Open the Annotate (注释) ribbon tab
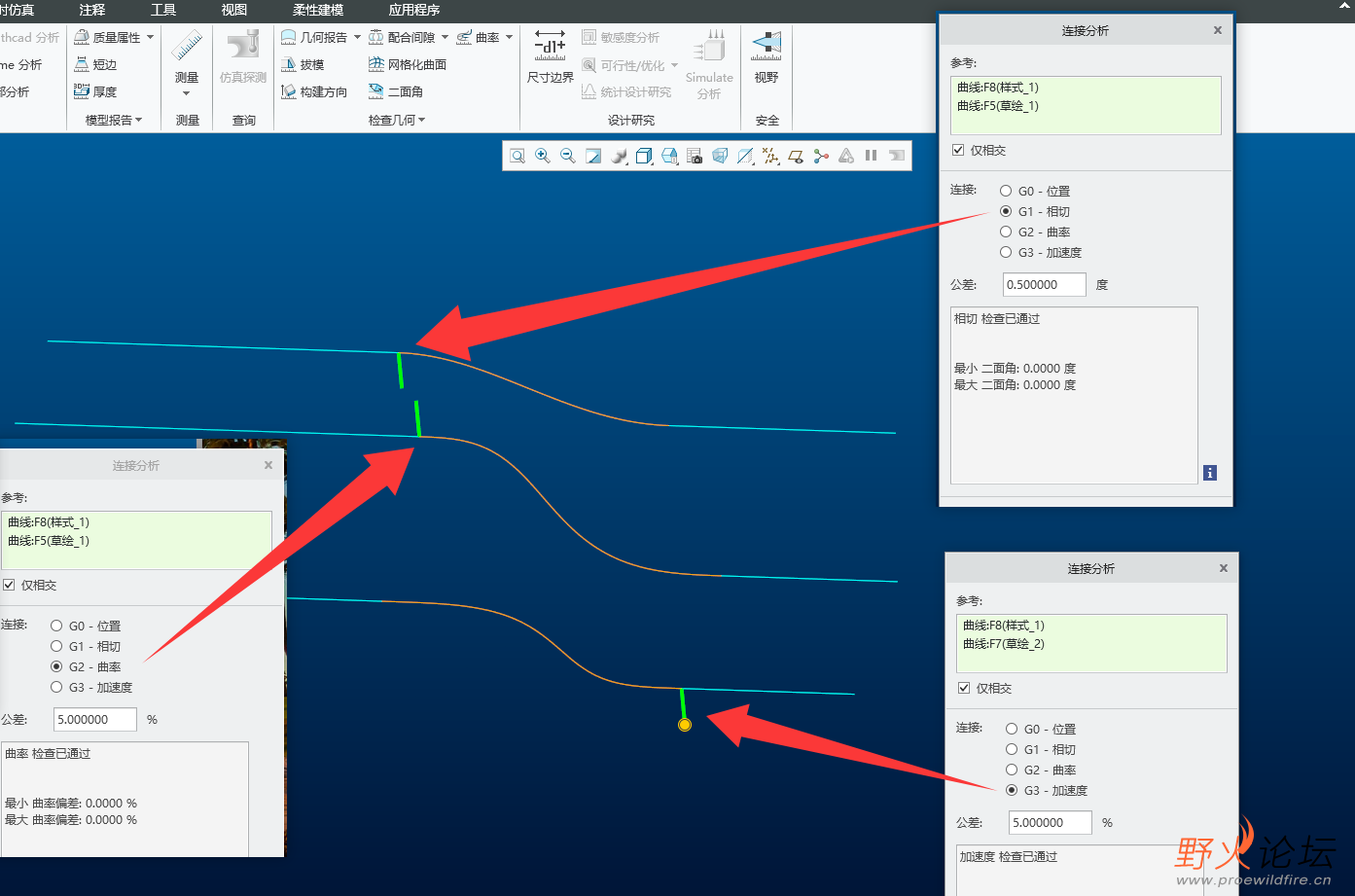The width and height of the screenshot is (1355, 896). coord(92,10)
